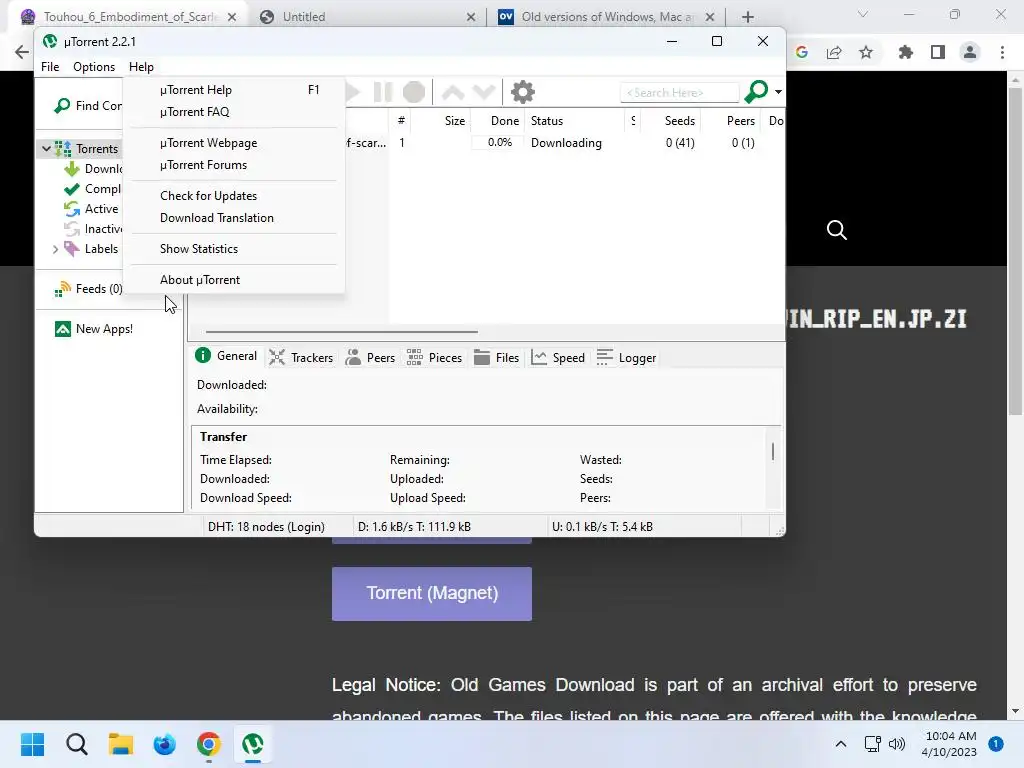
Task: Switch to the Pieces tab
Action: coord(434,357)
